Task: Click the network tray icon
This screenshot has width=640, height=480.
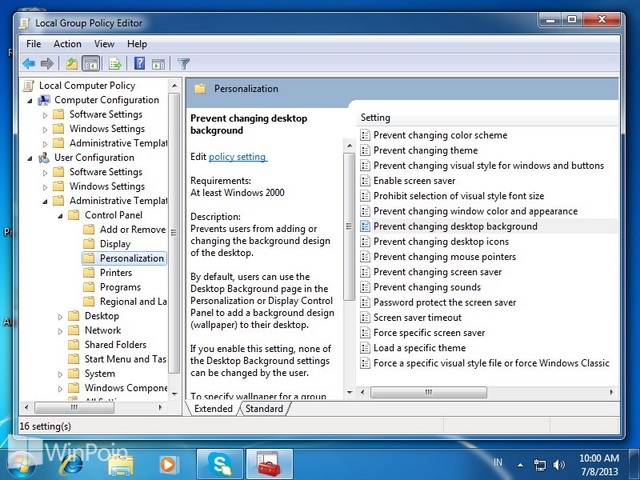Action: (x=539, y=465)
